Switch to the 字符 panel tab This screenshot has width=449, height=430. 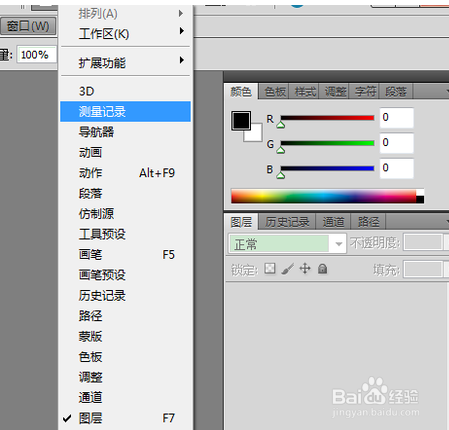(x=365, y=91)
